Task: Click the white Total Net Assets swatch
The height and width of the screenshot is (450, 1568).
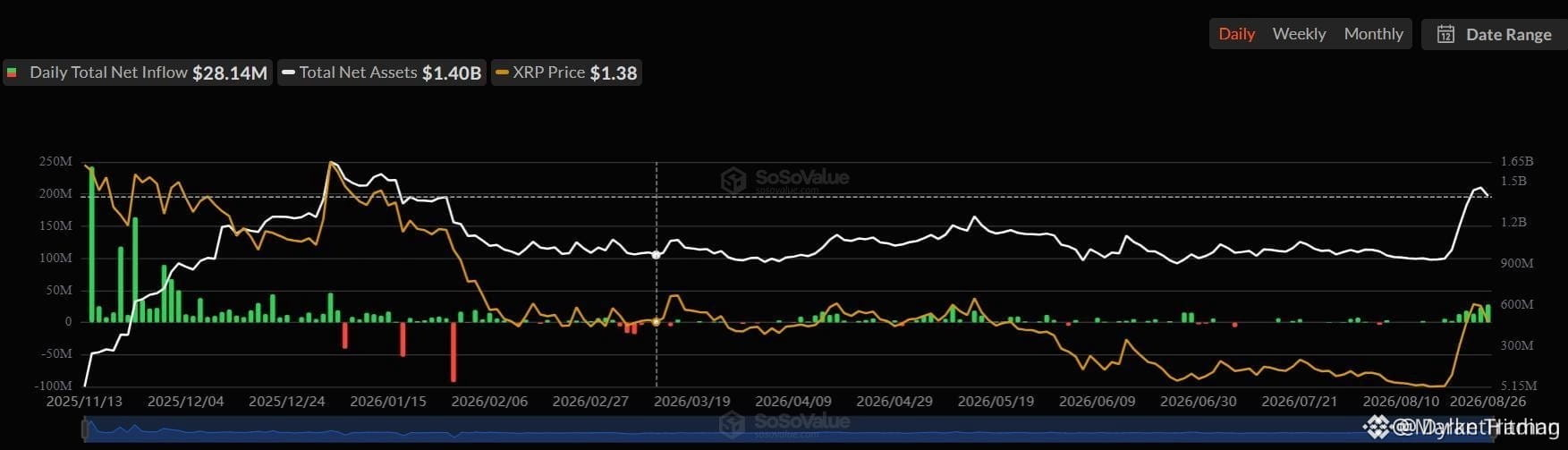Action: pos(288,72)
